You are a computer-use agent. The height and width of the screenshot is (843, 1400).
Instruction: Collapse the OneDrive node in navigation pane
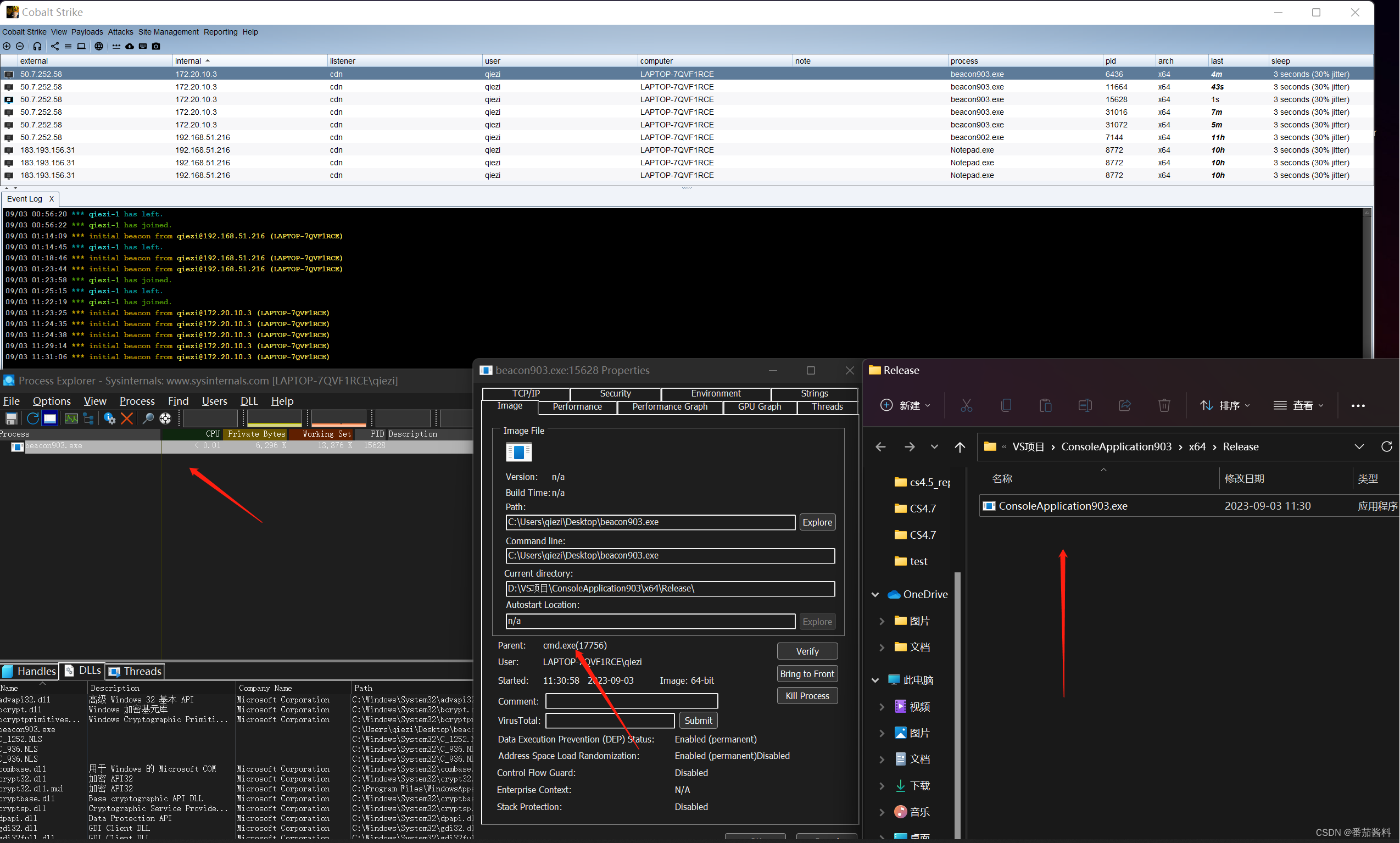[x=875, y=595]
